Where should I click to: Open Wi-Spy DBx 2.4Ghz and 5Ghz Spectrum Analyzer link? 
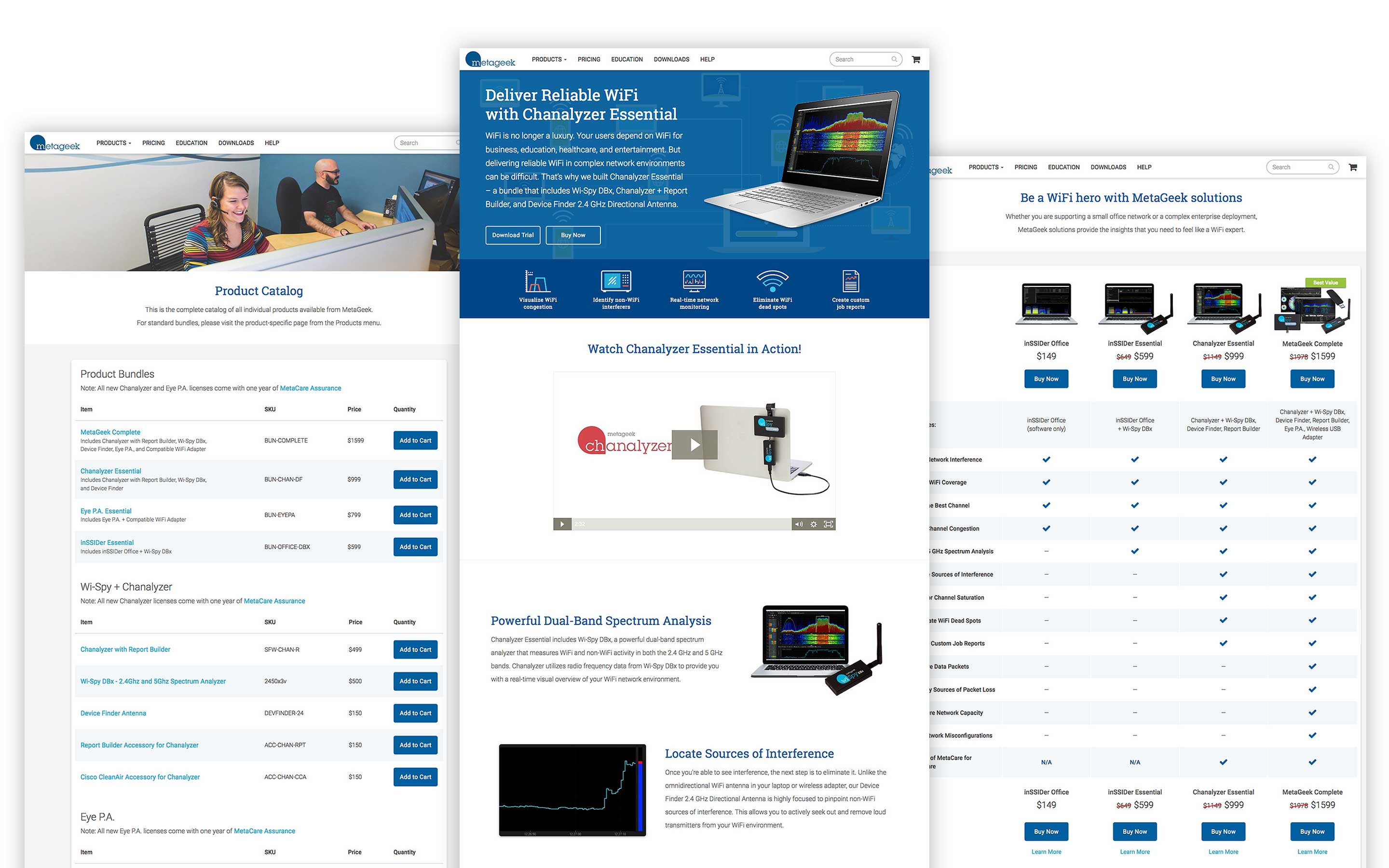(153, 681)
